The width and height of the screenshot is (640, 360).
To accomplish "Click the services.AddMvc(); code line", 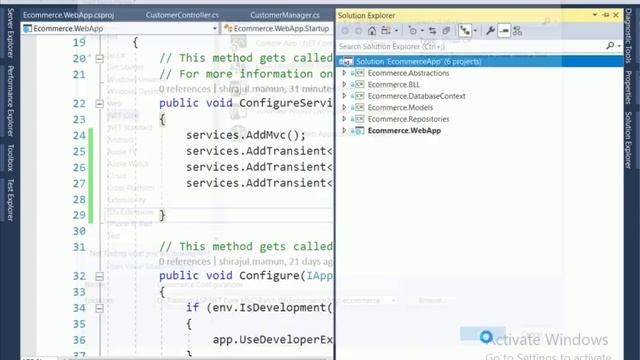I will tap(246, 135).
